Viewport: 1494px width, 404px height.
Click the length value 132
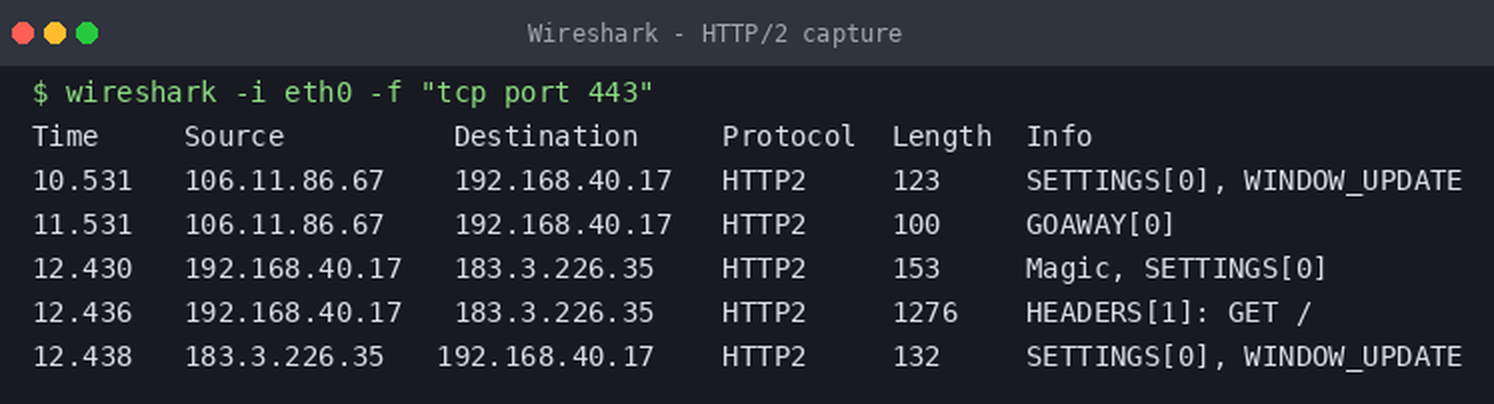pos(916,357)
